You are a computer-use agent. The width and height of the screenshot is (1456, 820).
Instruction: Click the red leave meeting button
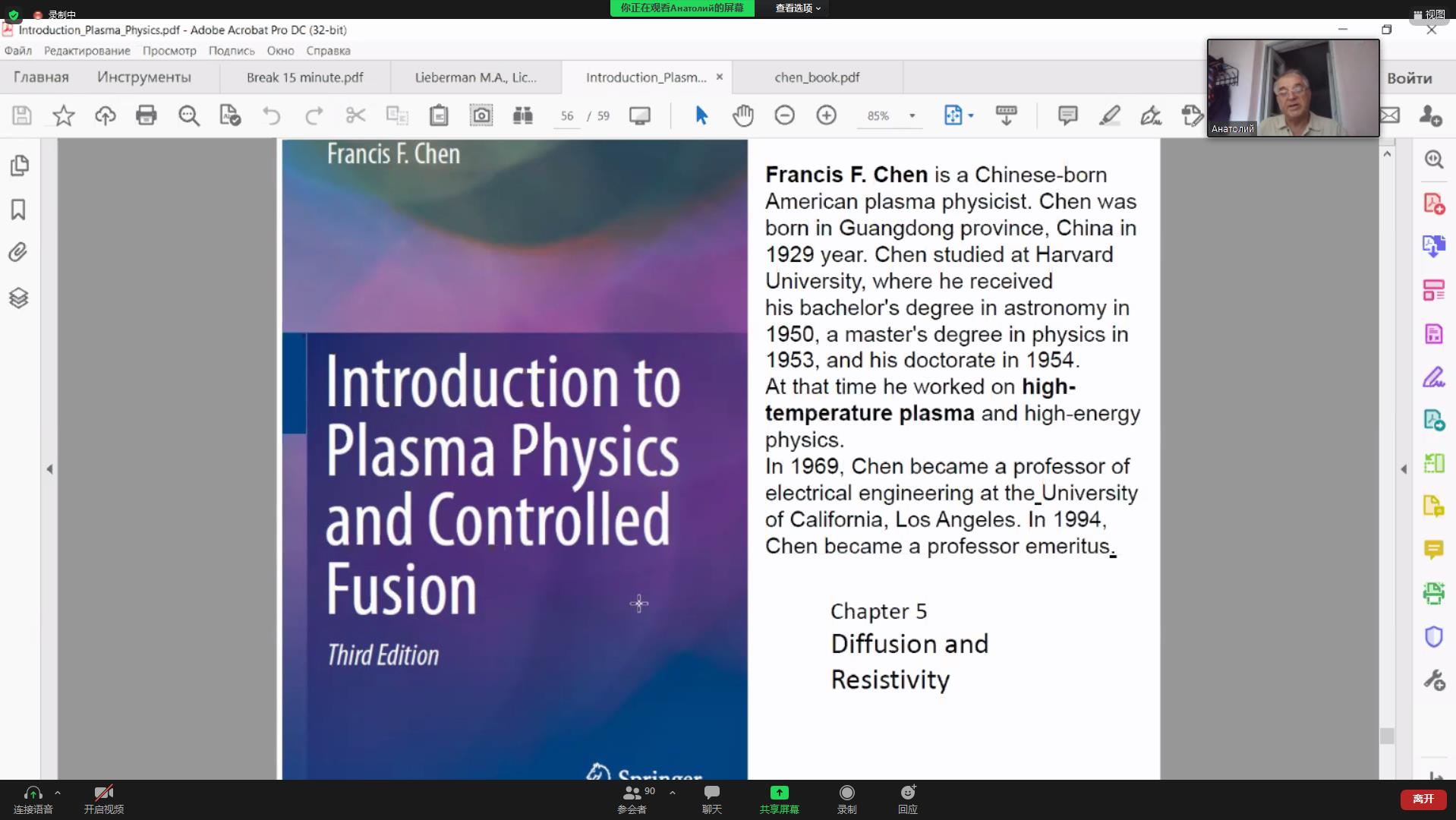pos(1423,799)
